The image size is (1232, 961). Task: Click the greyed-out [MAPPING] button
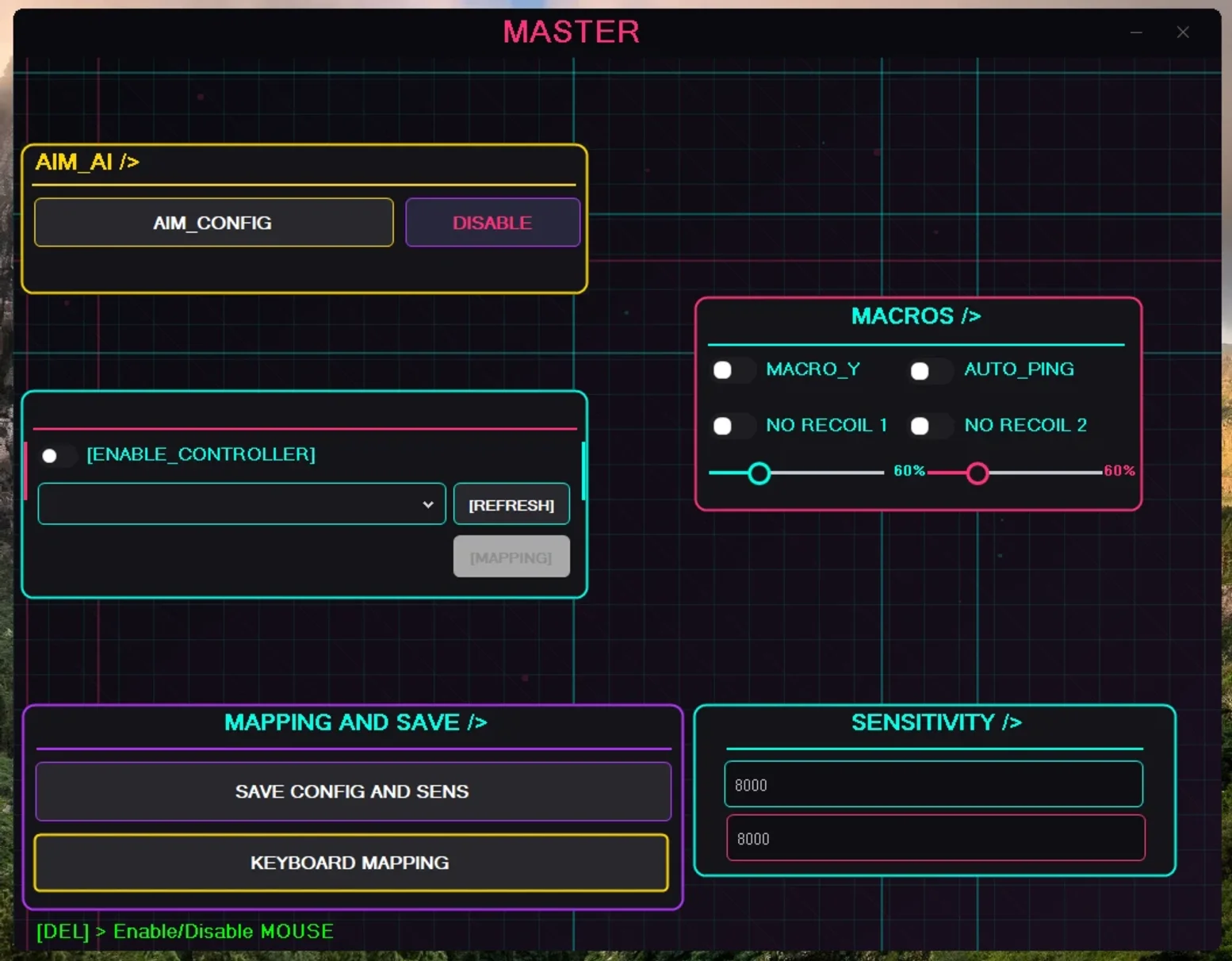(511, 557)
